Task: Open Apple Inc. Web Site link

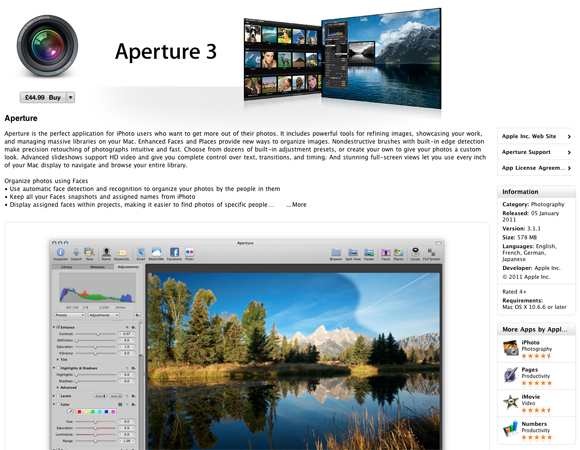Action: point(536,136)
